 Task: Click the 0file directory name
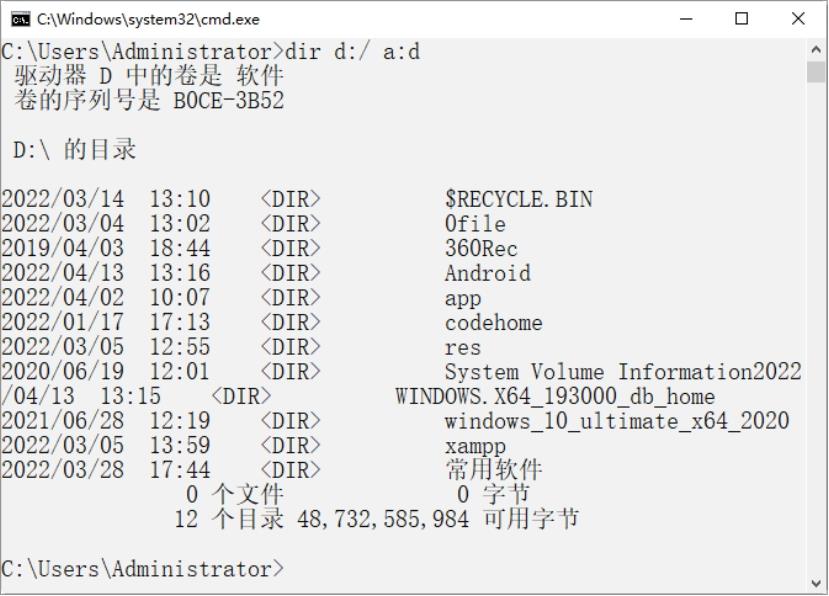coord(475,224)
